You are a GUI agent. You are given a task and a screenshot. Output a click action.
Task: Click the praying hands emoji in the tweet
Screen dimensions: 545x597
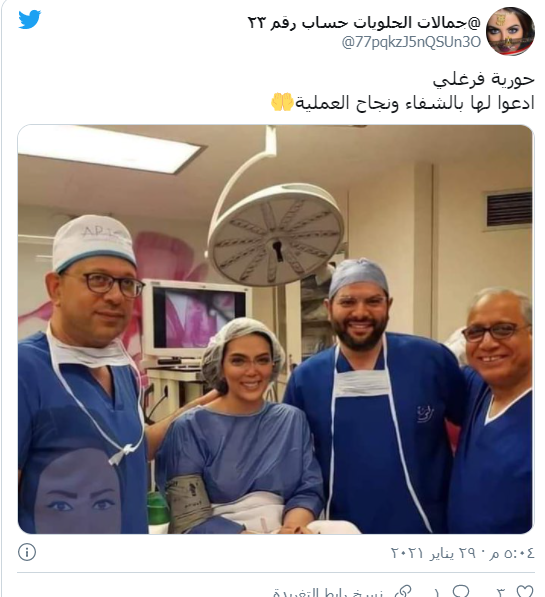click(x=282, y=102)
